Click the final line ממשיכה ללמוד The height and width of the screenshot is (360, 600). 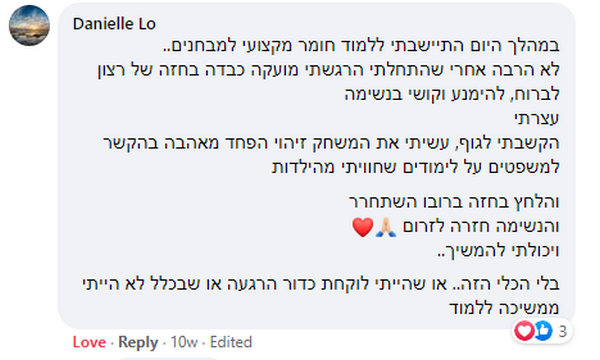click(x=504, y=308)
